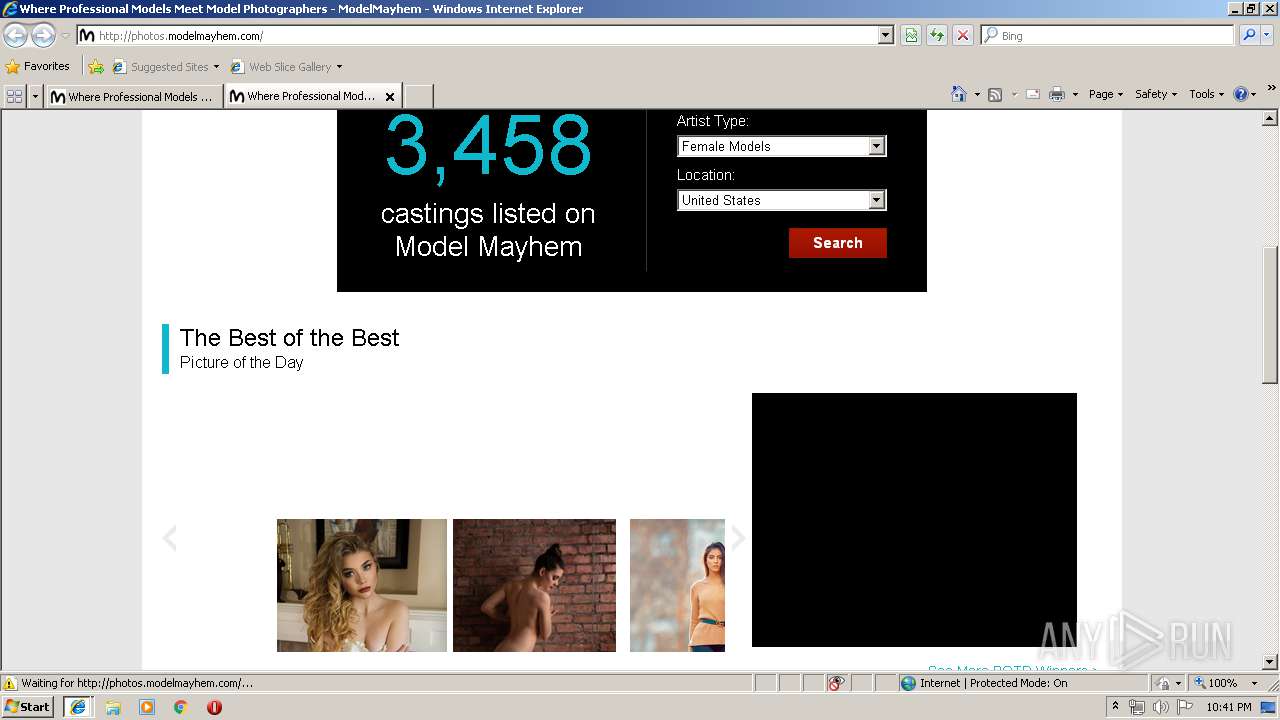Click Internet Protected Mode status text
This screenshot has width=1280, height=720.
click(993, 683)
